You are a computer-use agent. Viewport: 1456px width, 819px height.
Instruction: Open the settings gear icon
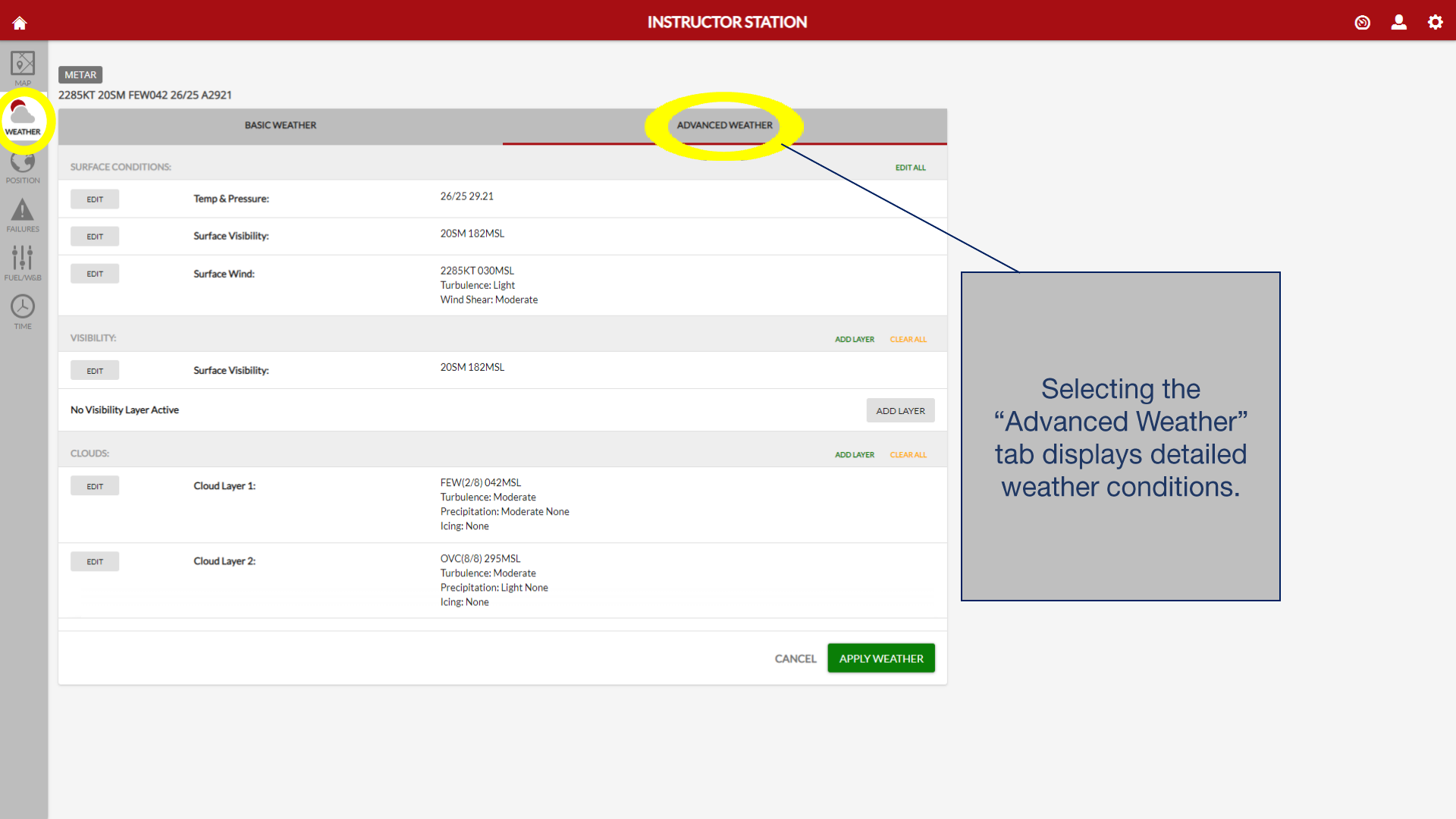1435,23
